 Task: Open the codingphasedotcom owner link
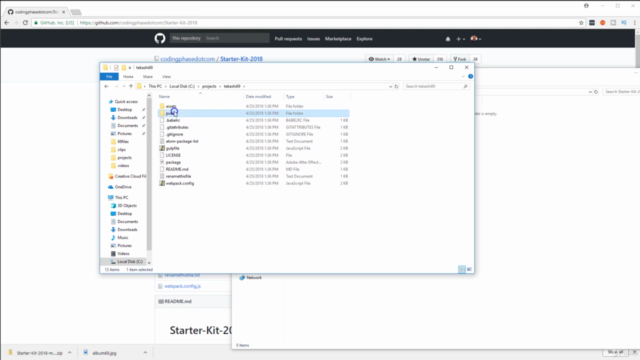187,59
